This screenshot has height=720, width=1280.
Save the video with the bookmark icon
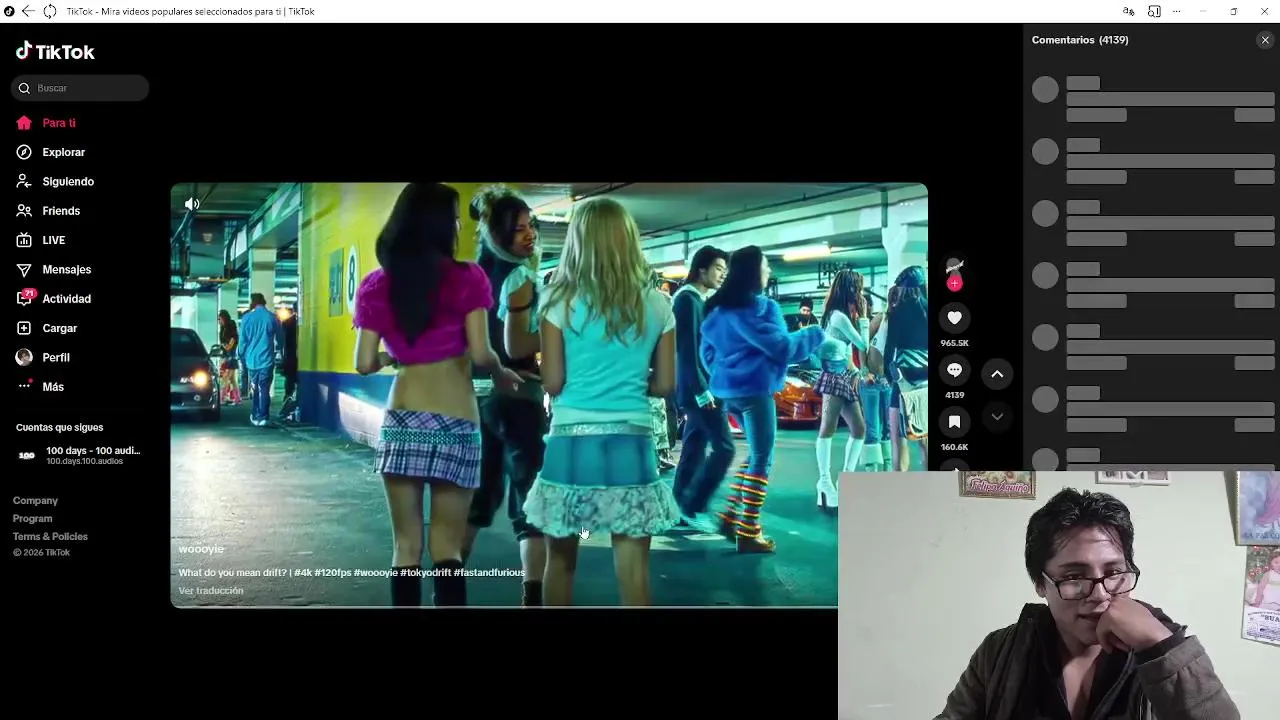[954, 422]
